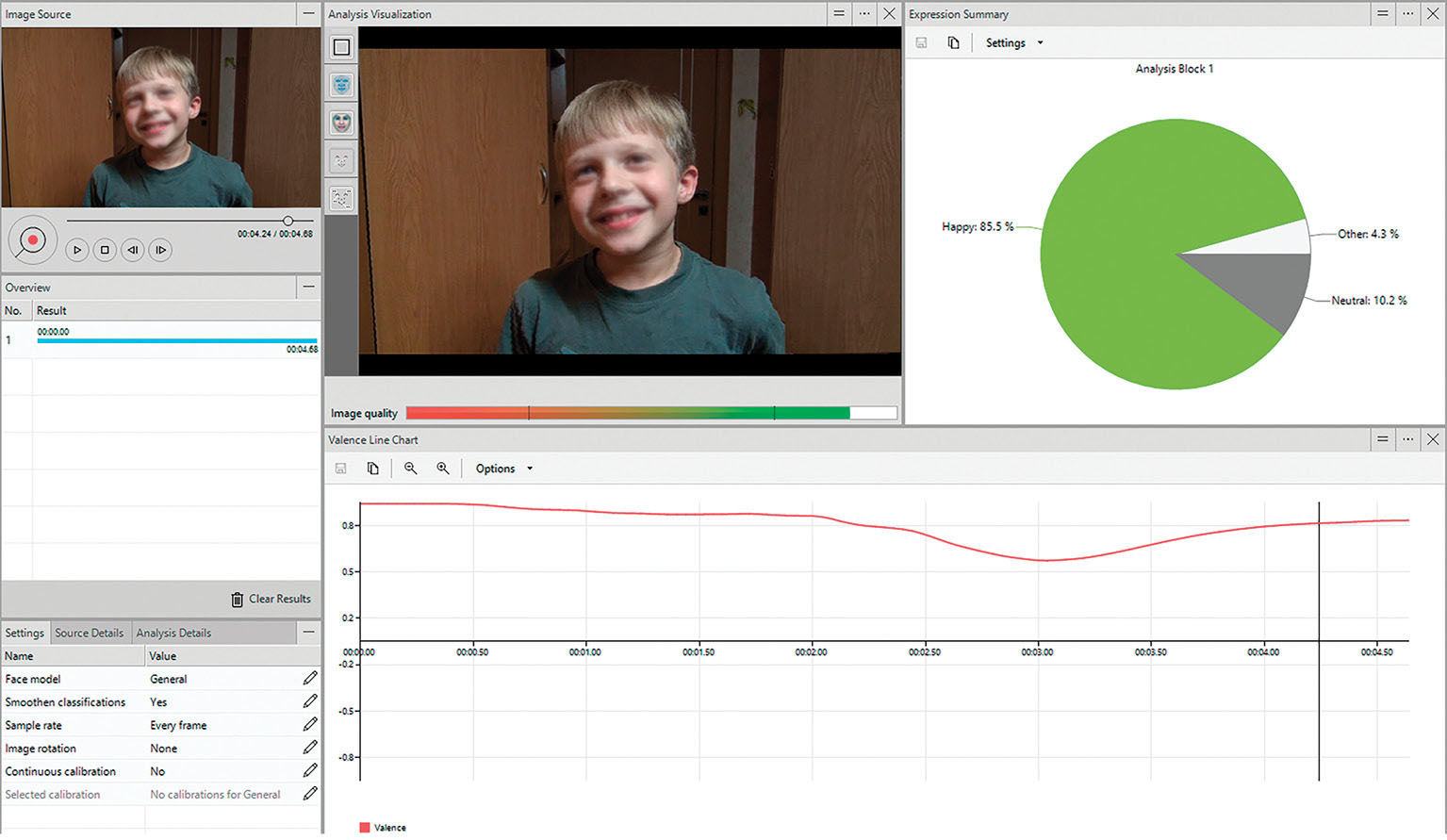Click the red record button

click(x=32, y=240)
